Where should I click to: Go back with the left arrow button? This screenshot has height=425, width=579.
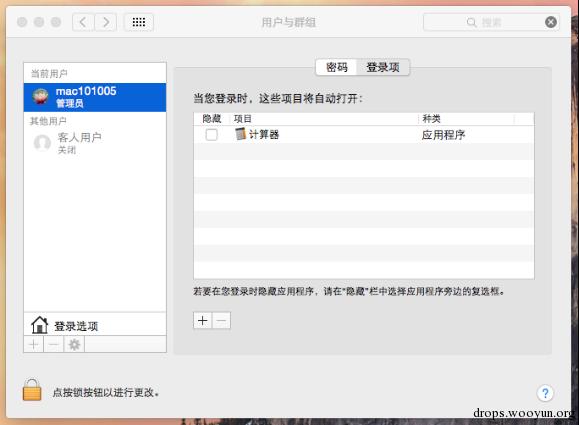coord(83,22)
